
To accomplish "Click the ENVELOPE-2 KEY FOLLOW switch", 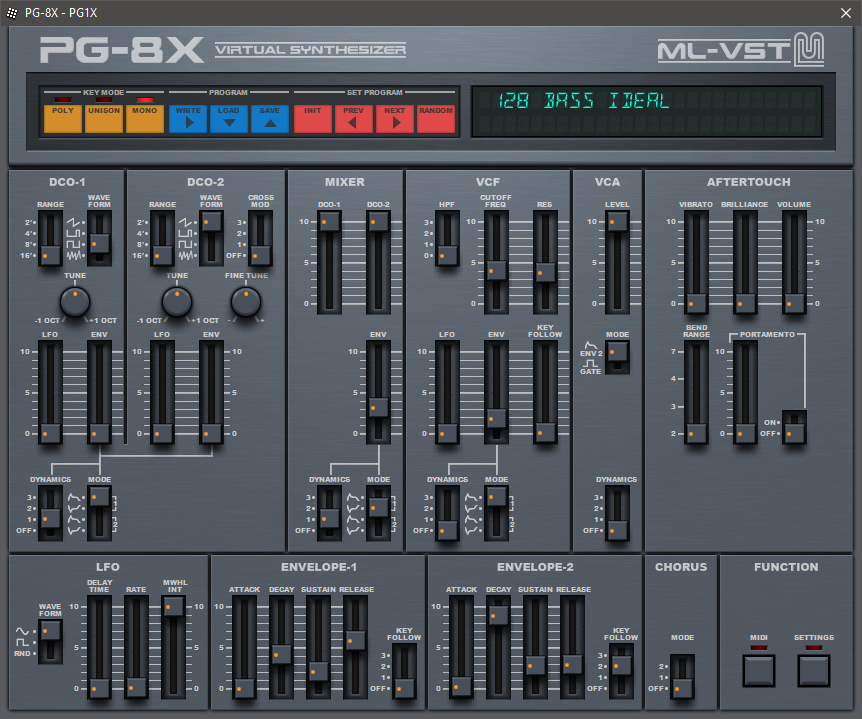I will 621,671.
